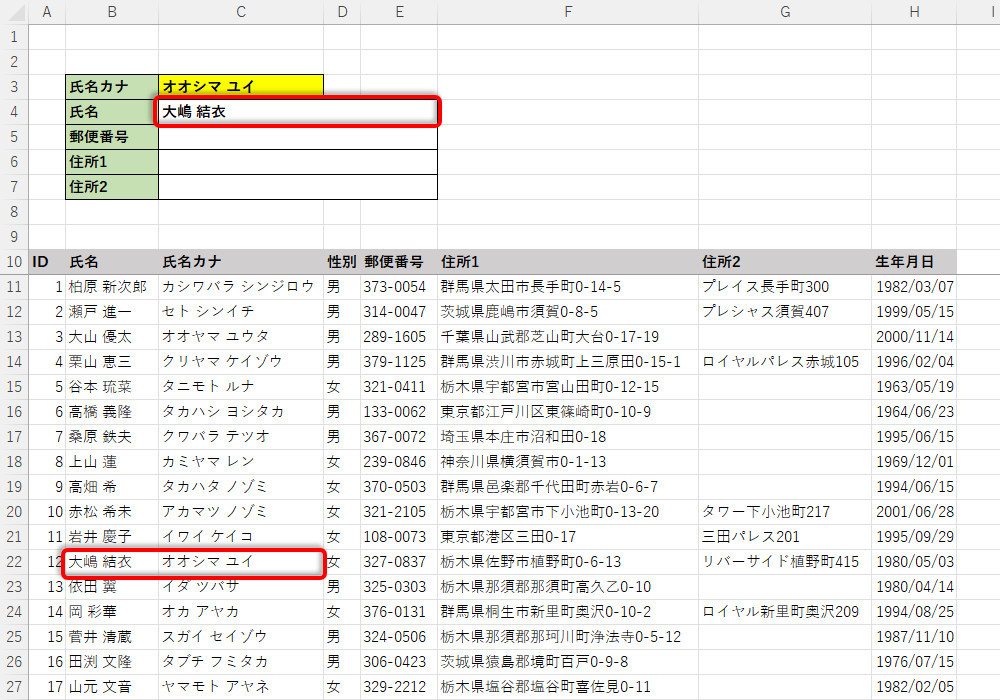
Task: Select column D header
Action: pyautogui.click(x=342, y=12)
